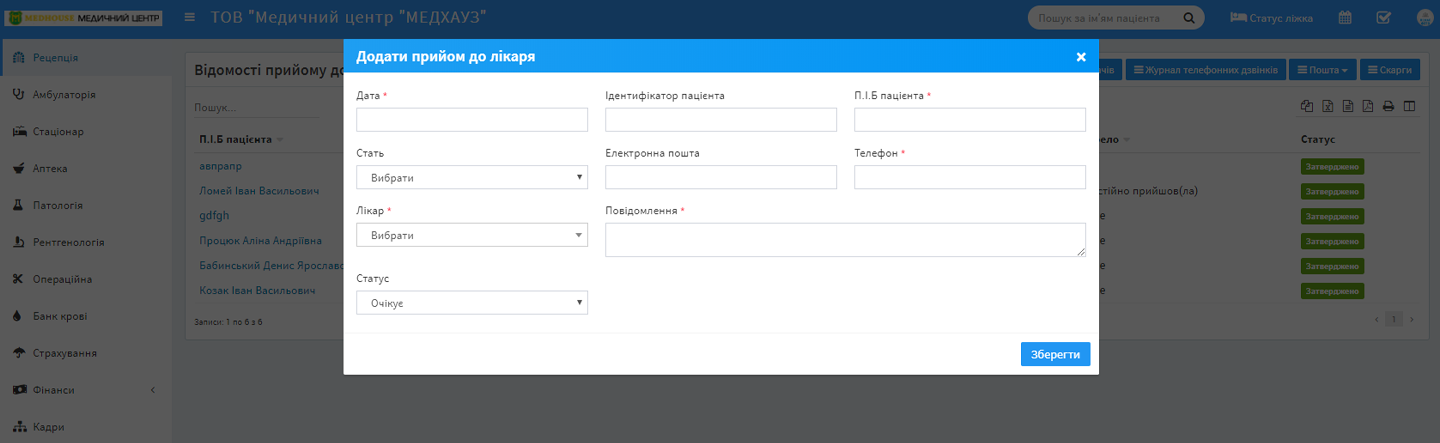Click the Статус column header
1440x443 pixels.
point(1318,139)
